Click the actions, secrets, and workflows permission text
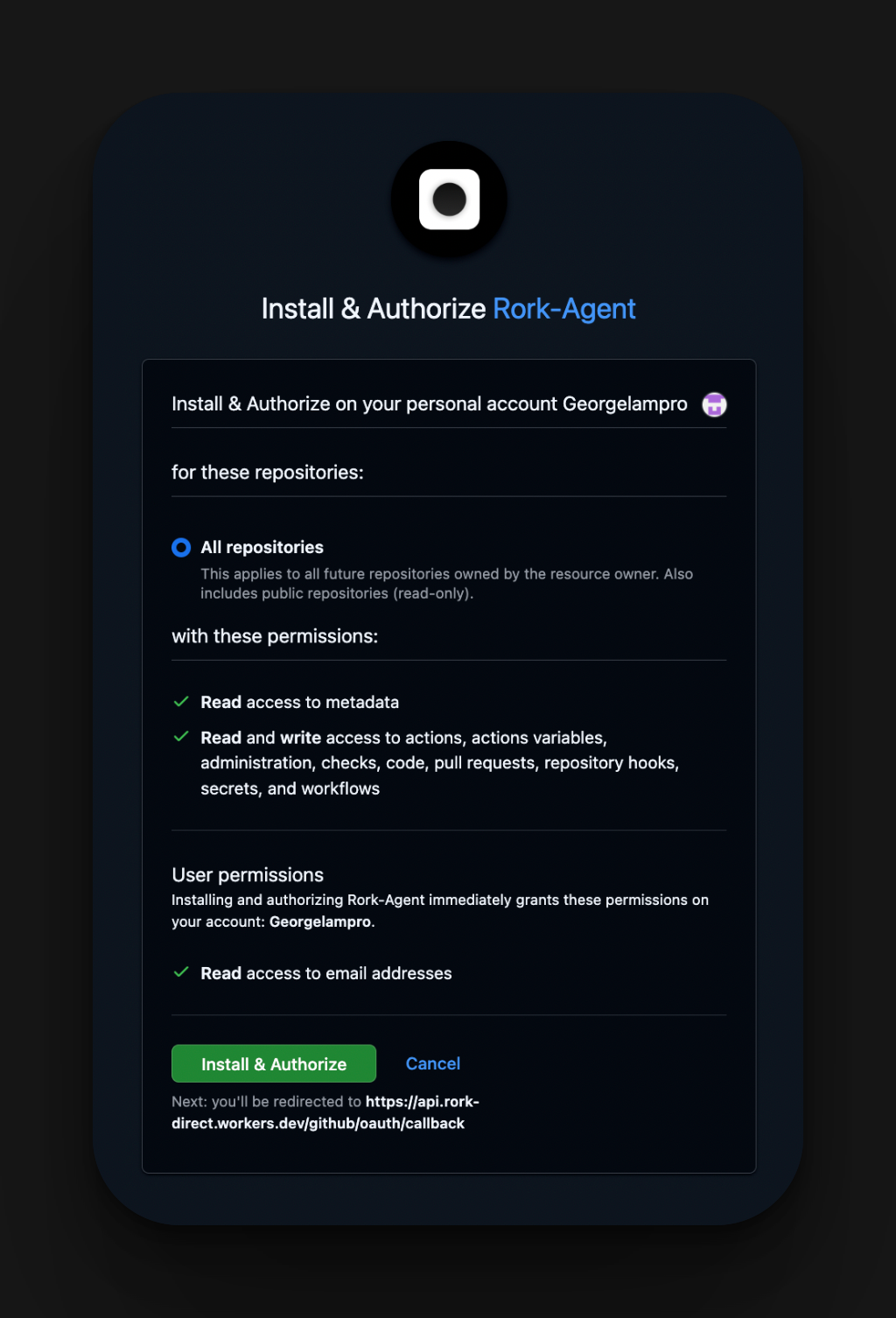This screenshot has width=896, height=1318. (x=439, y=763)
